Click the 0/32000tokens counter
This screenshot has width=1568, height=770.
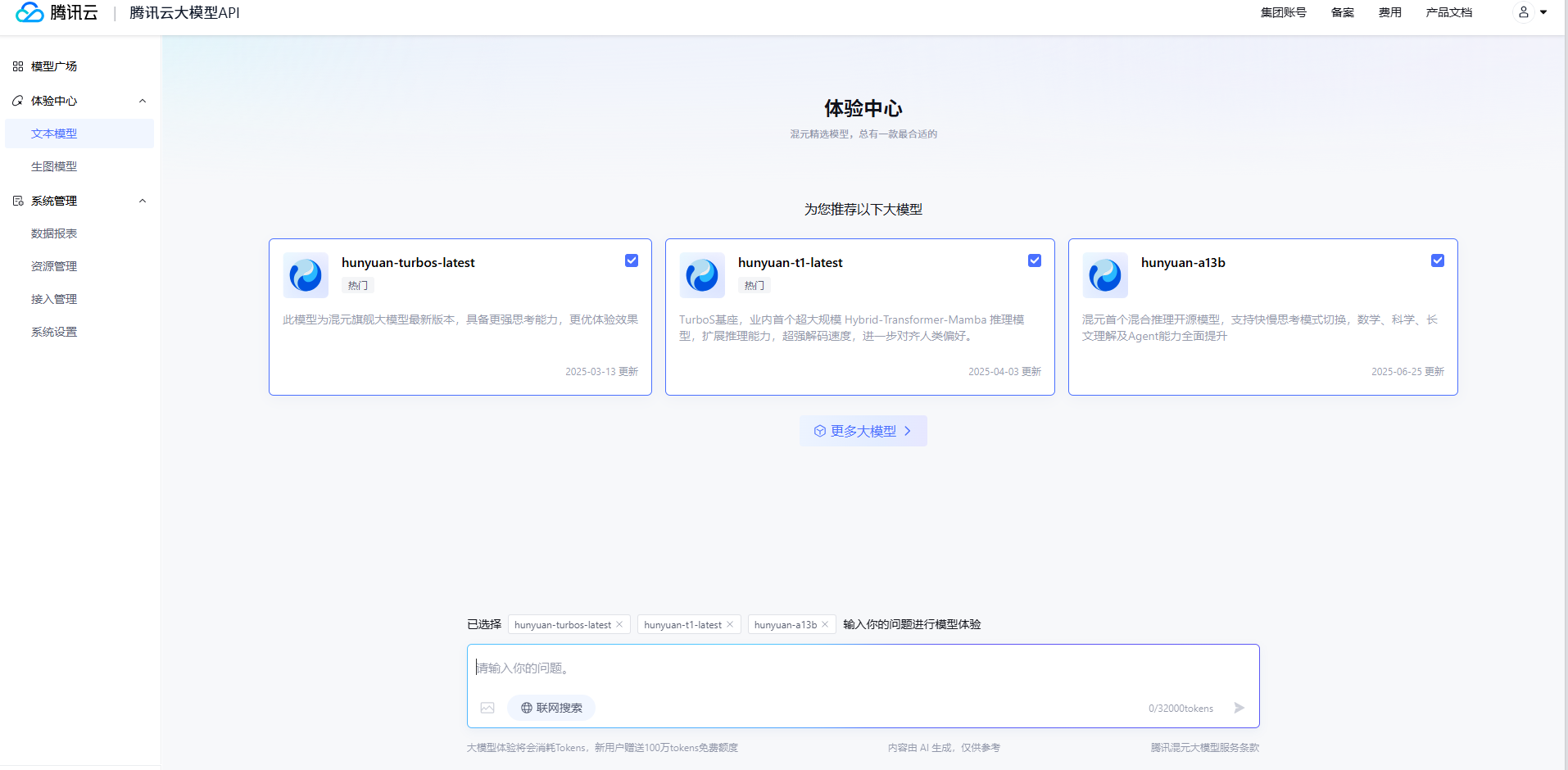click(x=1181, y=709)
